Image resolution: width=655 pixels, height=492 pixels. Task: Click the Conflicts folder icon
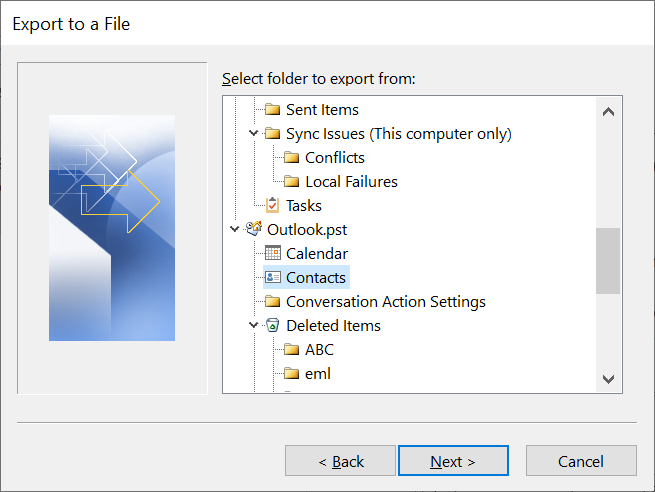[292, 157]
